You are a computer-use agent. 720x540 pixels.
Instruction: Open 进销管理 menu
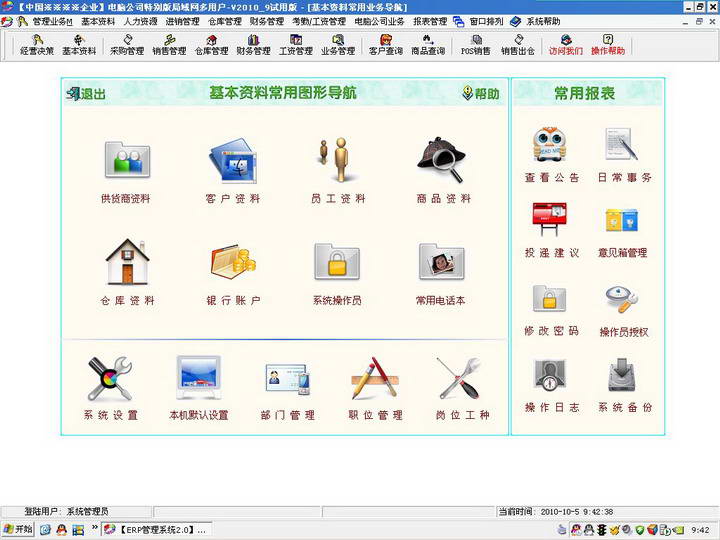coord(182,22)
